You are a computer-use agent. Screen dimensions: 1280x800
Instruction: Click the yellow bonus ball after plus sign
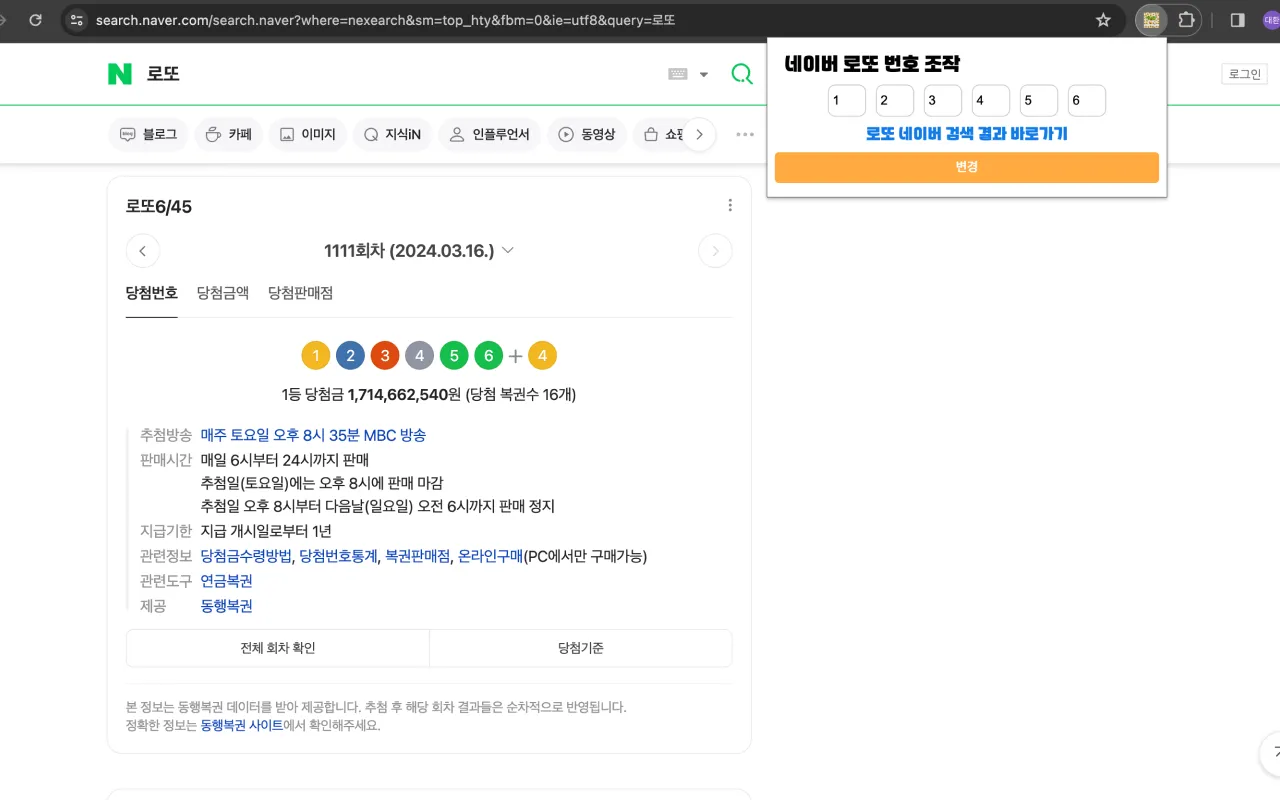(x=542, y=355)
